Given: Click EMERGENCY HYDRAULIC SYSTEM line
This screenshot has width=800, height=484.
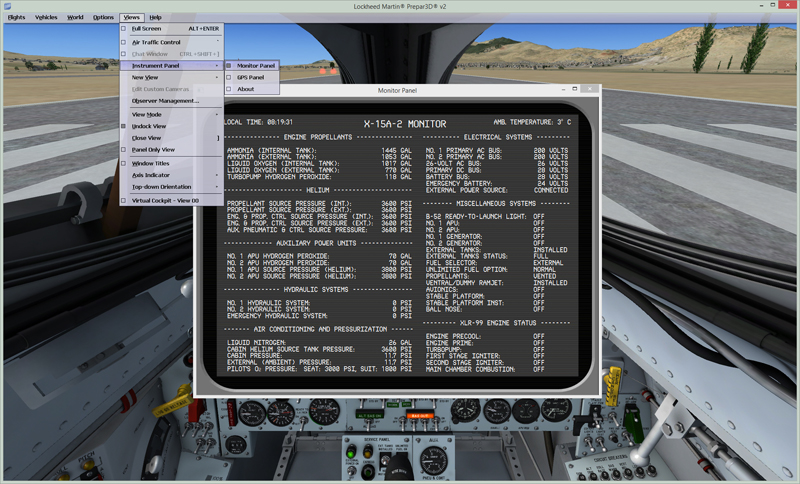Looking at the screenshot, I should (319, 316).
